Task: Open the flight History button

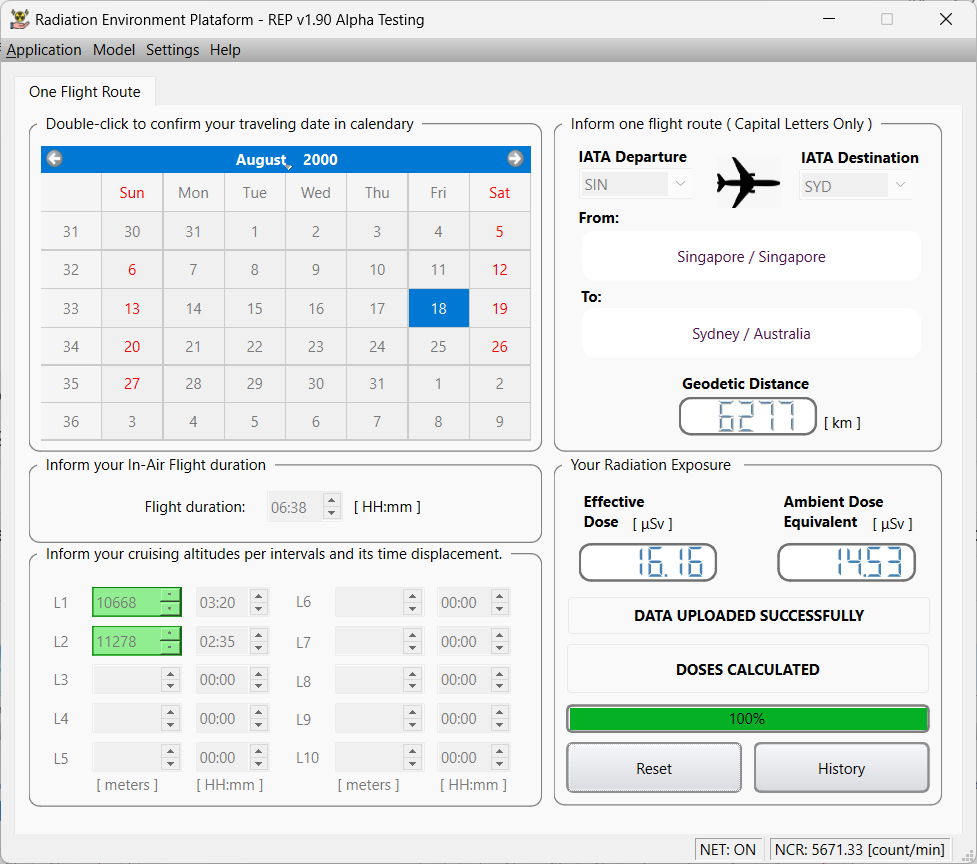Action: [x=841, y=768]
